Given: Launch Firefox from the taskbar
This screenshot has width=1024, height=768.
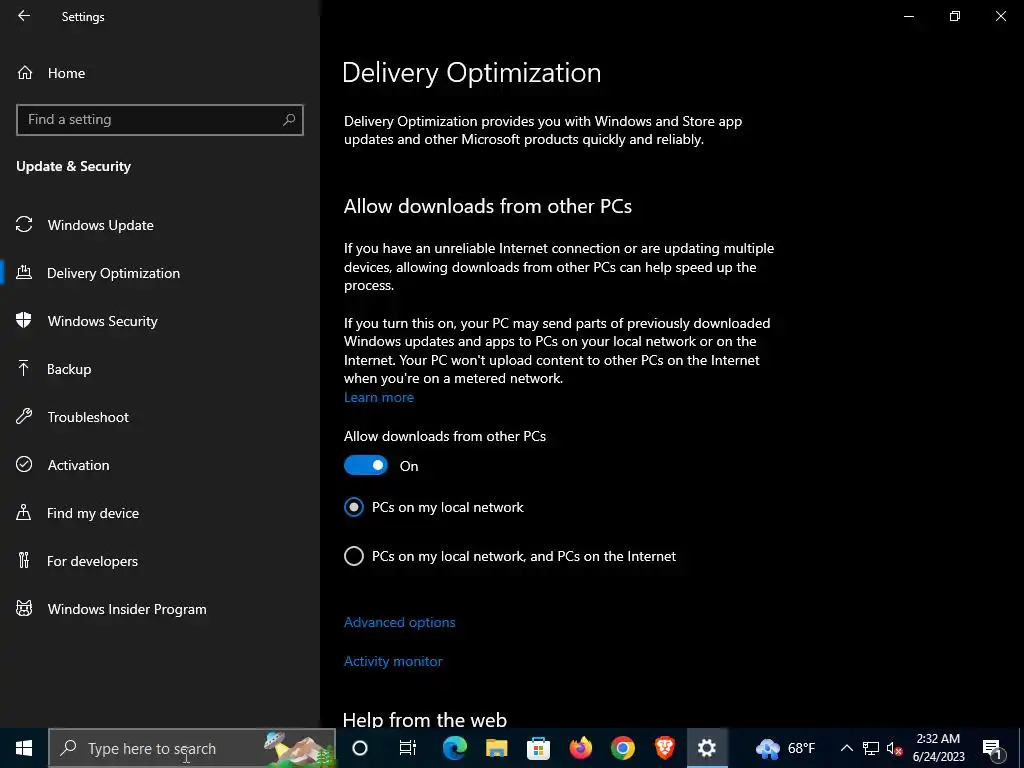Looking at the screenshot, I should tap(581, 748).
